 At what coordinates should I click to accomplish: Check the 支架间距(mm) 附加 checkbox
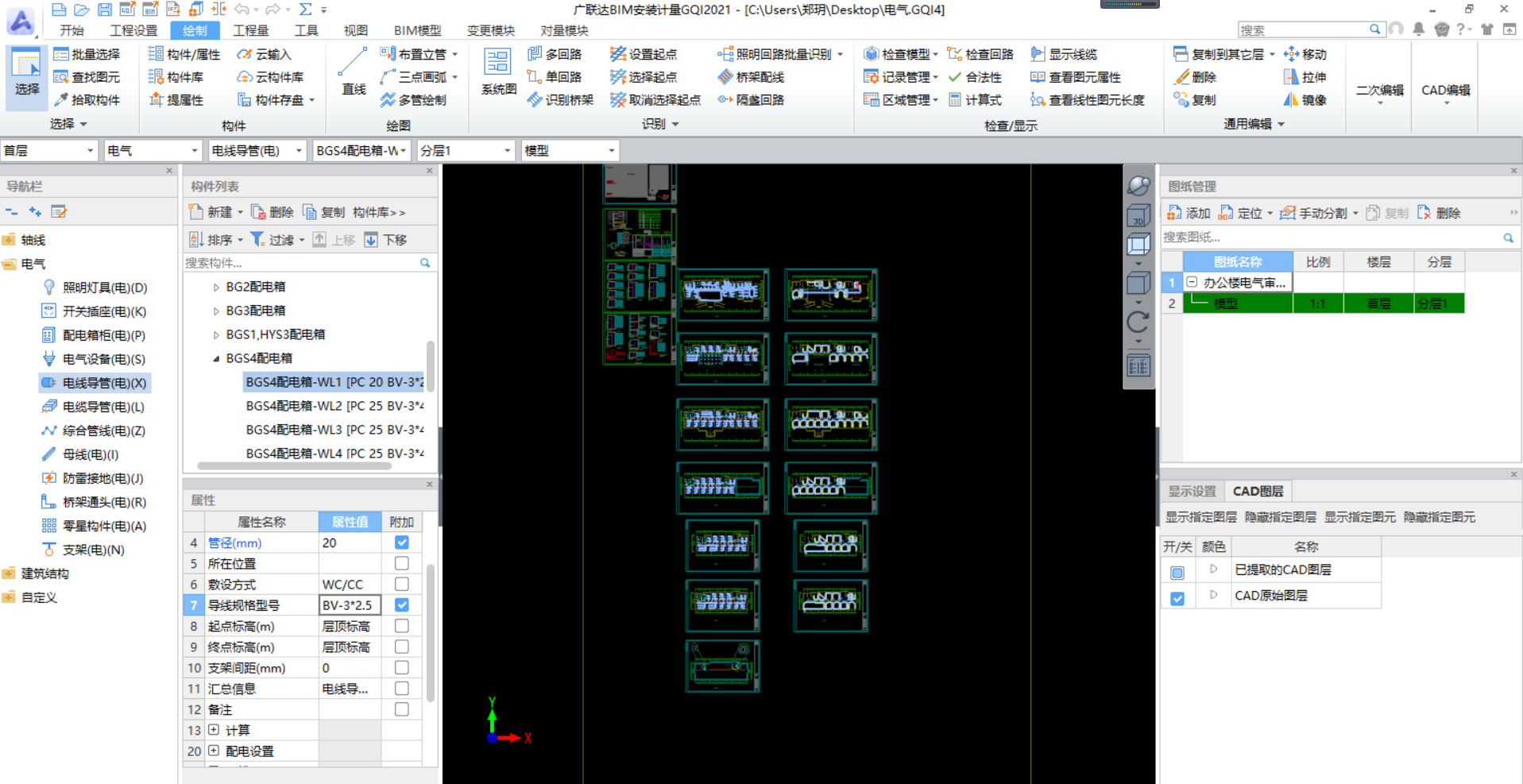pyautogui.click(x=402, y=667)
